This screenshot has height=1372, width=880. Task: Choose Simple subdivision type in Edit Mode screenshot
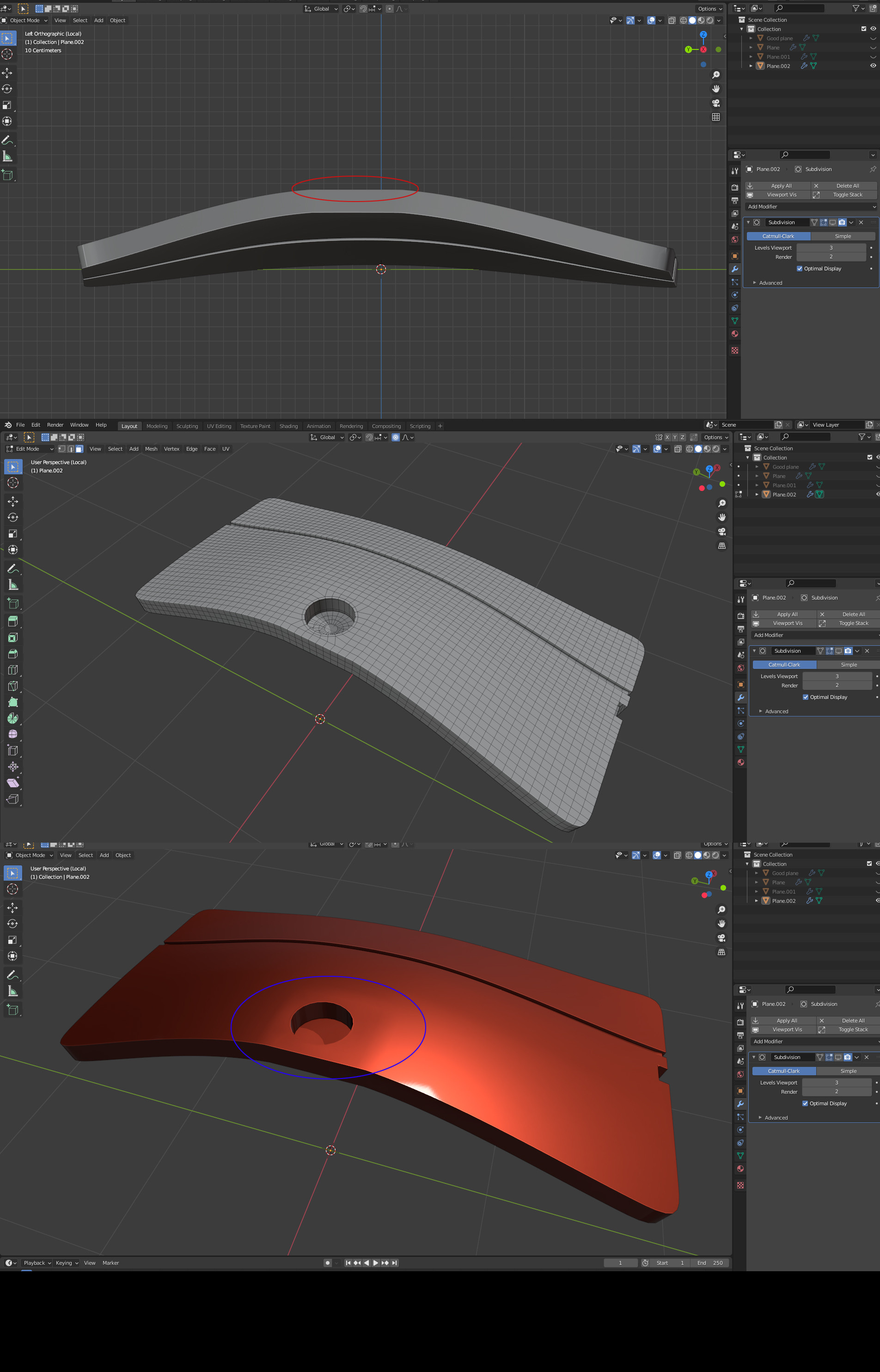tap(849, 665)
